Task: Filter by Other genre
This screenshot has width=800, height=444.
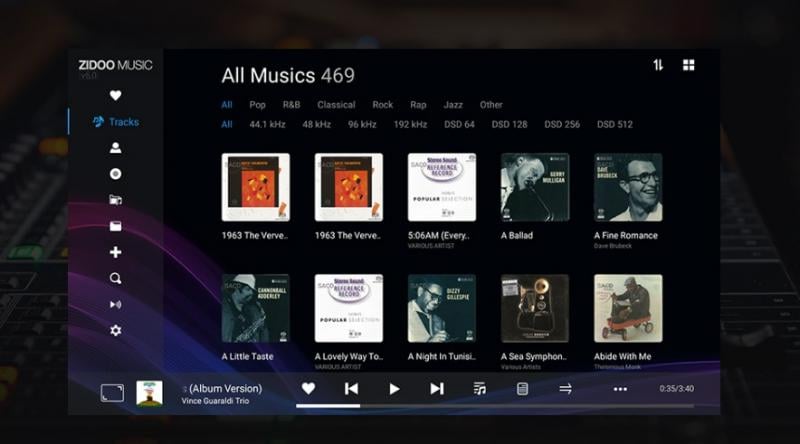Action: pyautogui.click(x=491, y=105)
